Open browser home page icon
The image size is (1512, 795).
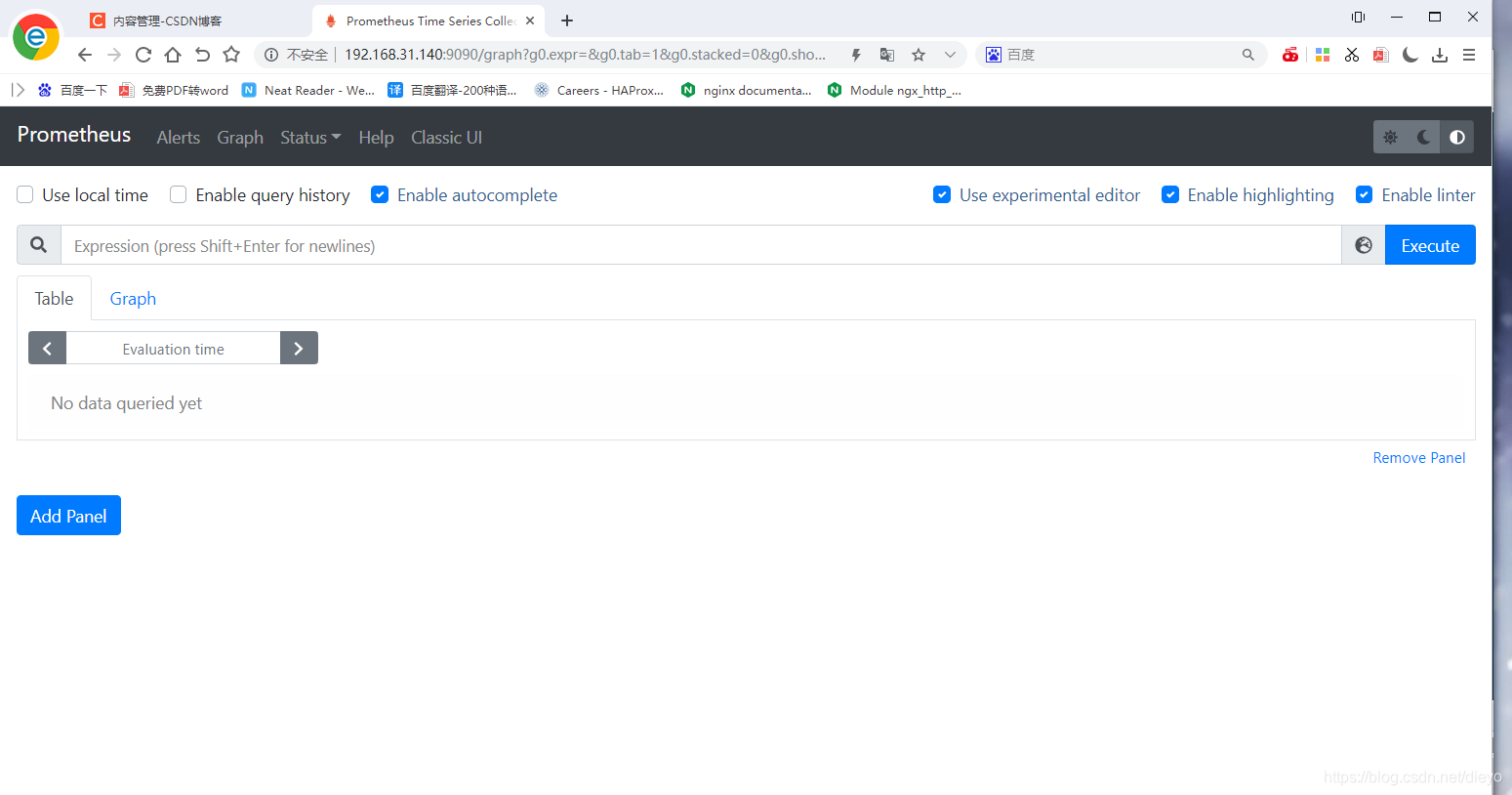pyautogui.click(x=173, y=55)
